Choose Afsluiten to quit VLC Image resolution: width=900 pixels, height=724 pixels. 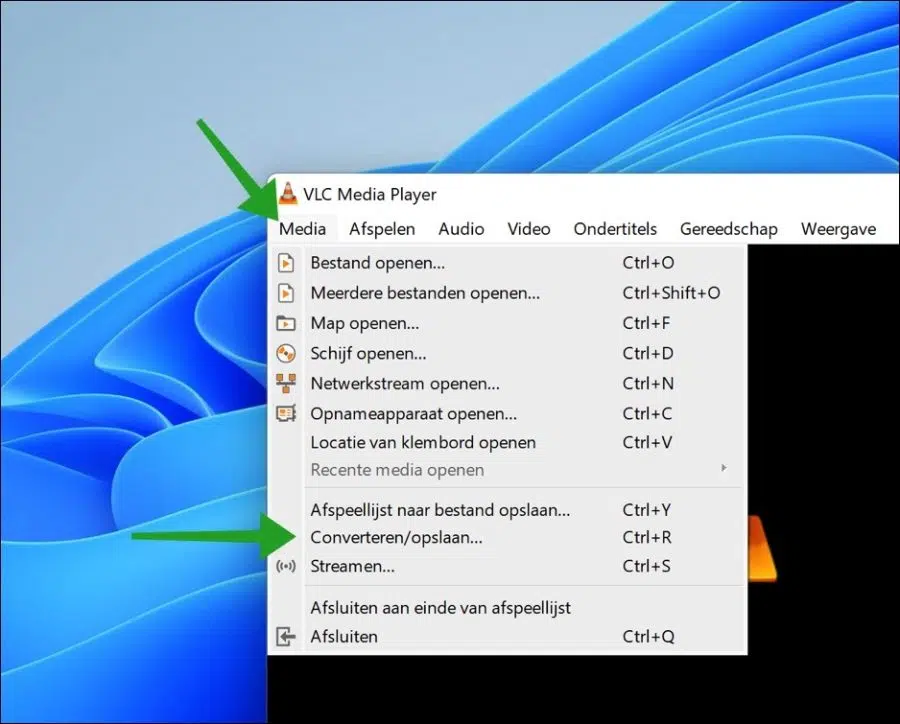(507, 637)
